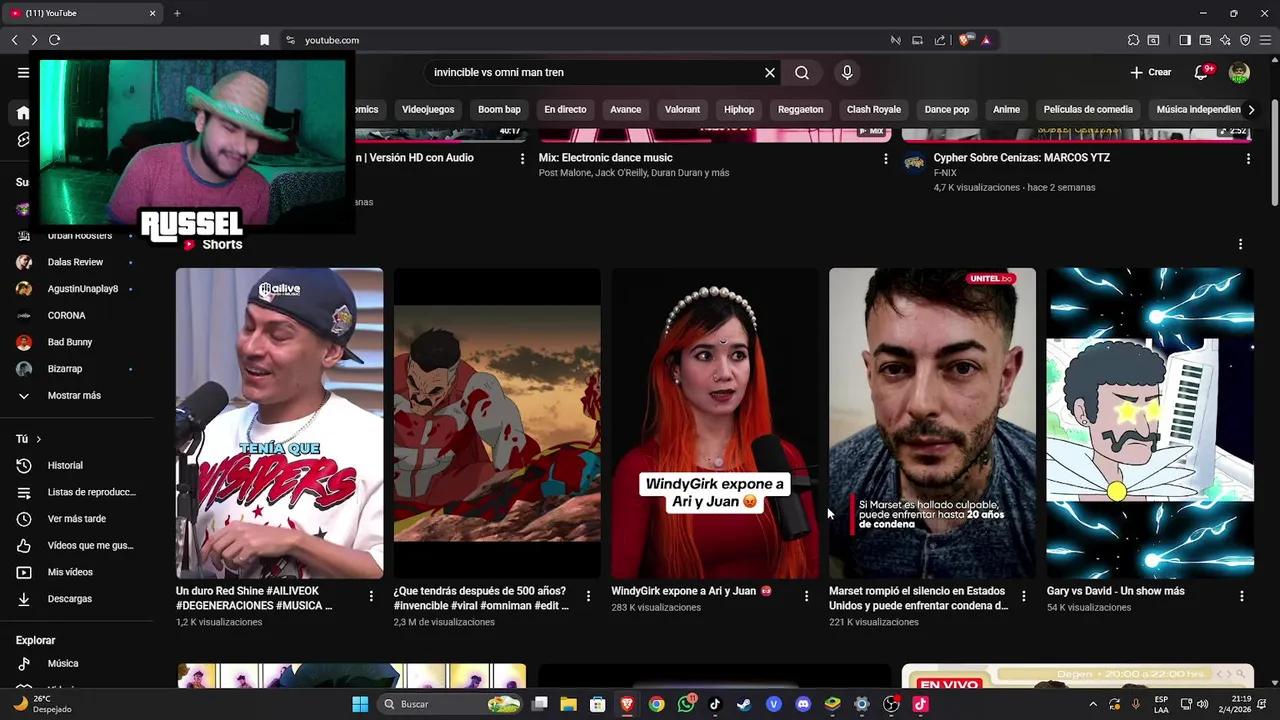The width and height of the screenshot is (1280, 720).
Task: Select the Clash Royale filter chip
Action: pyautogui.click(x=874, y=109)
